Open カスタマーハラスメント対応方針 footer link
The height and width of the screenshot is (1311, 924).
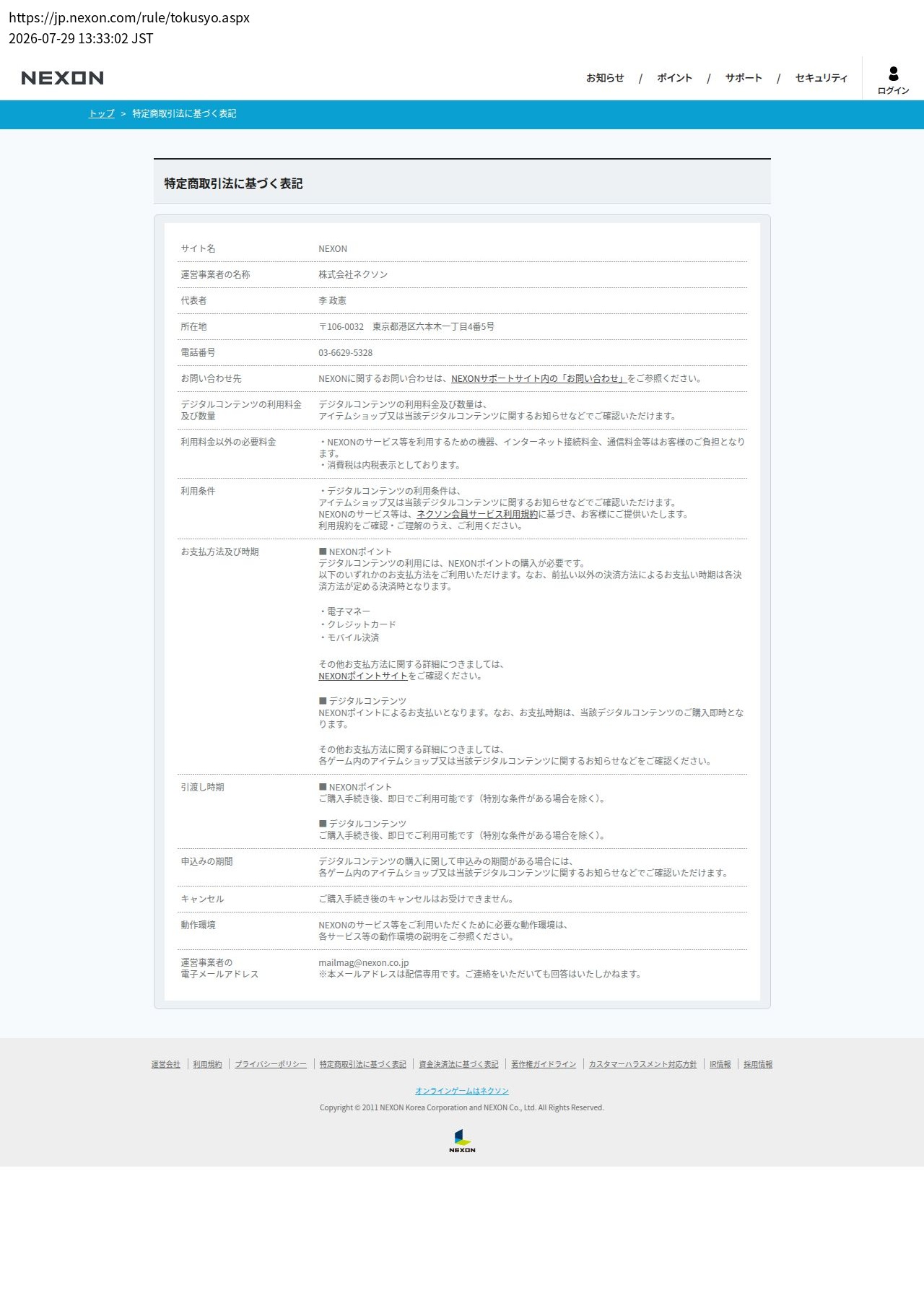(643, 1065)
